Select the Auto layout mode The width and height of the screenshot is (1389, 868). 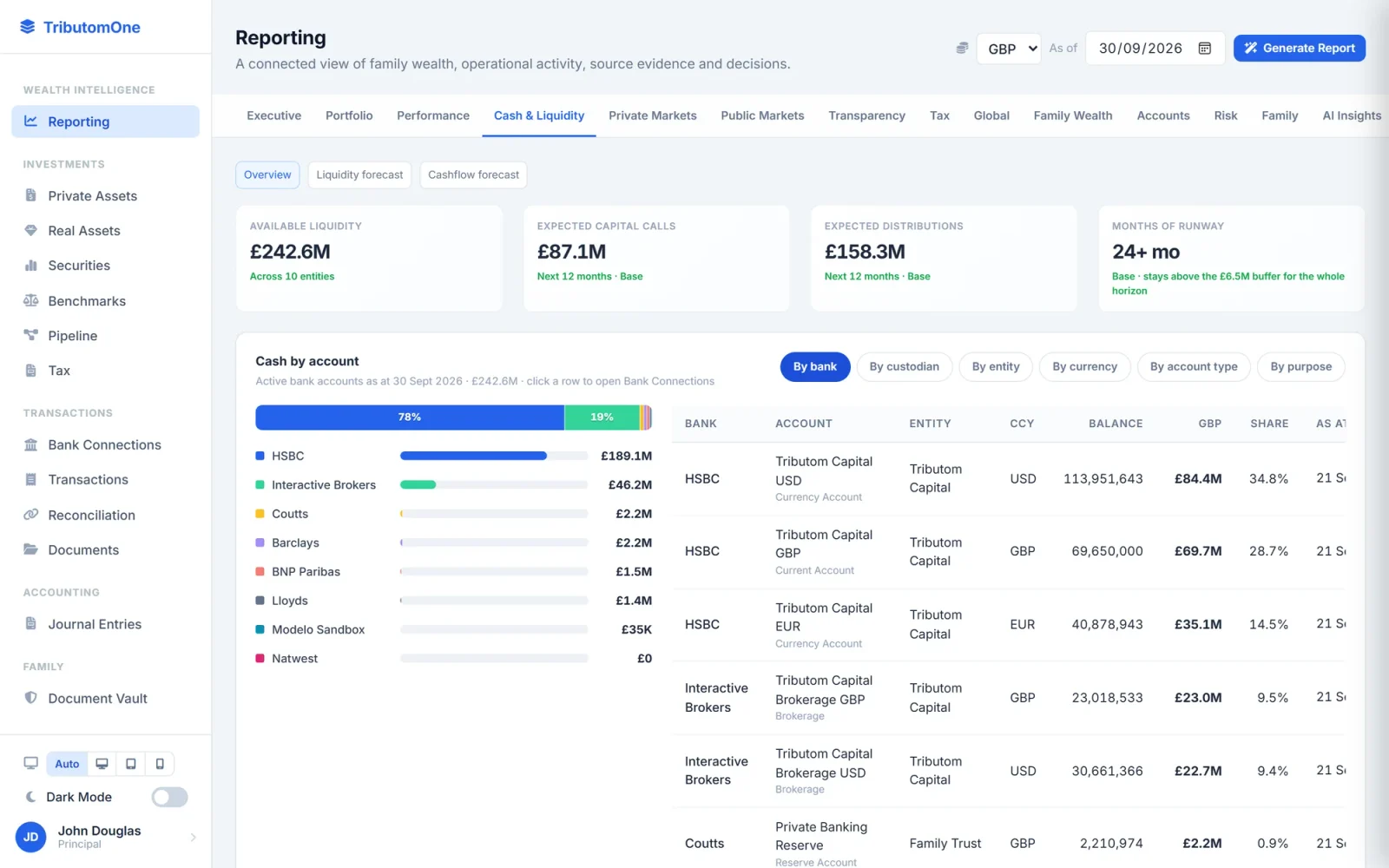[67, 764]
